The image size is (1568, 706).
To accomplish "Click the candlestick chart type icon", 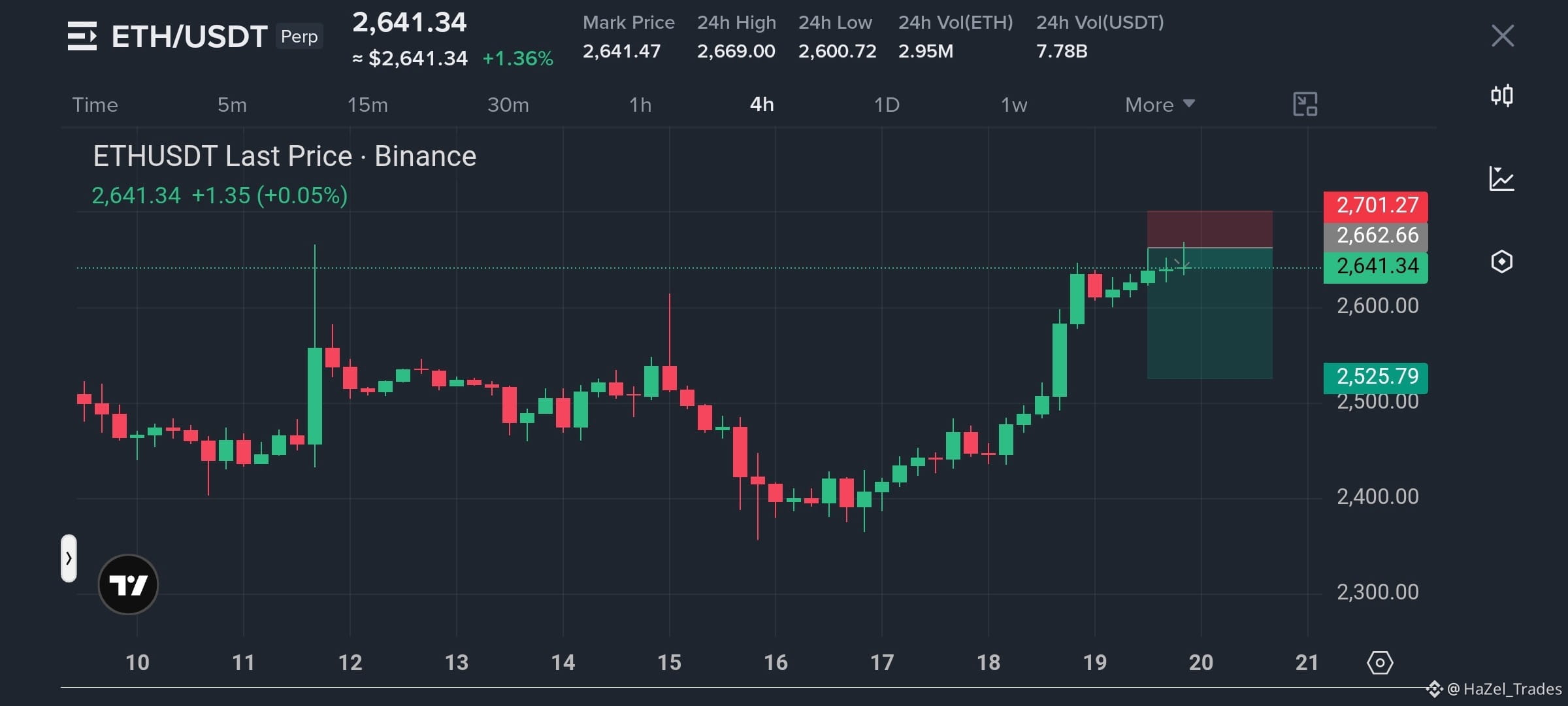I will (1502, 96).
